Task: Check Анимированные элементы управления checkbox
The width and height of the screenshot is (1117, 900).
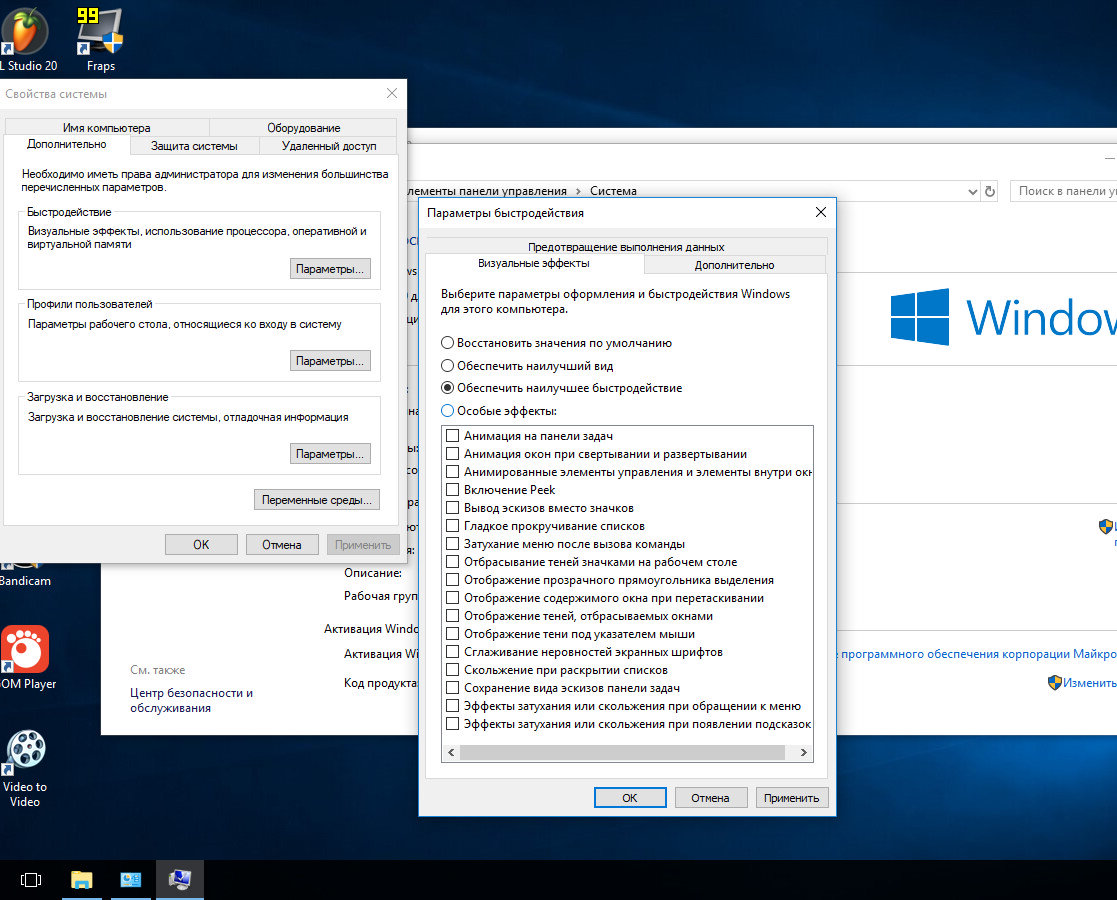Action: pyautogui.click(x=452, y=472)
